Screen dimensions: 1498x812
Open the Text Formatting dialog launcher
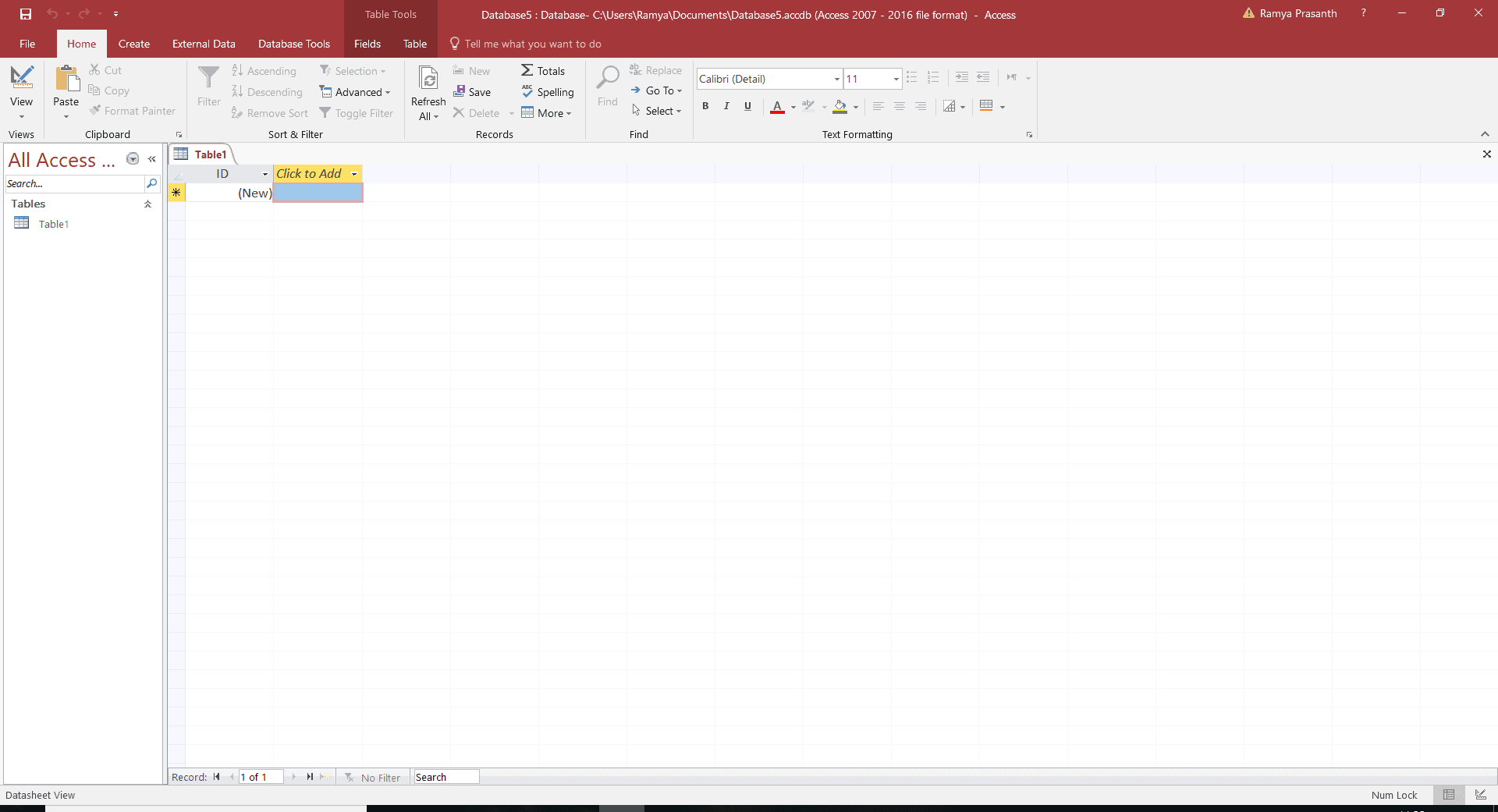pos(1029,135)
